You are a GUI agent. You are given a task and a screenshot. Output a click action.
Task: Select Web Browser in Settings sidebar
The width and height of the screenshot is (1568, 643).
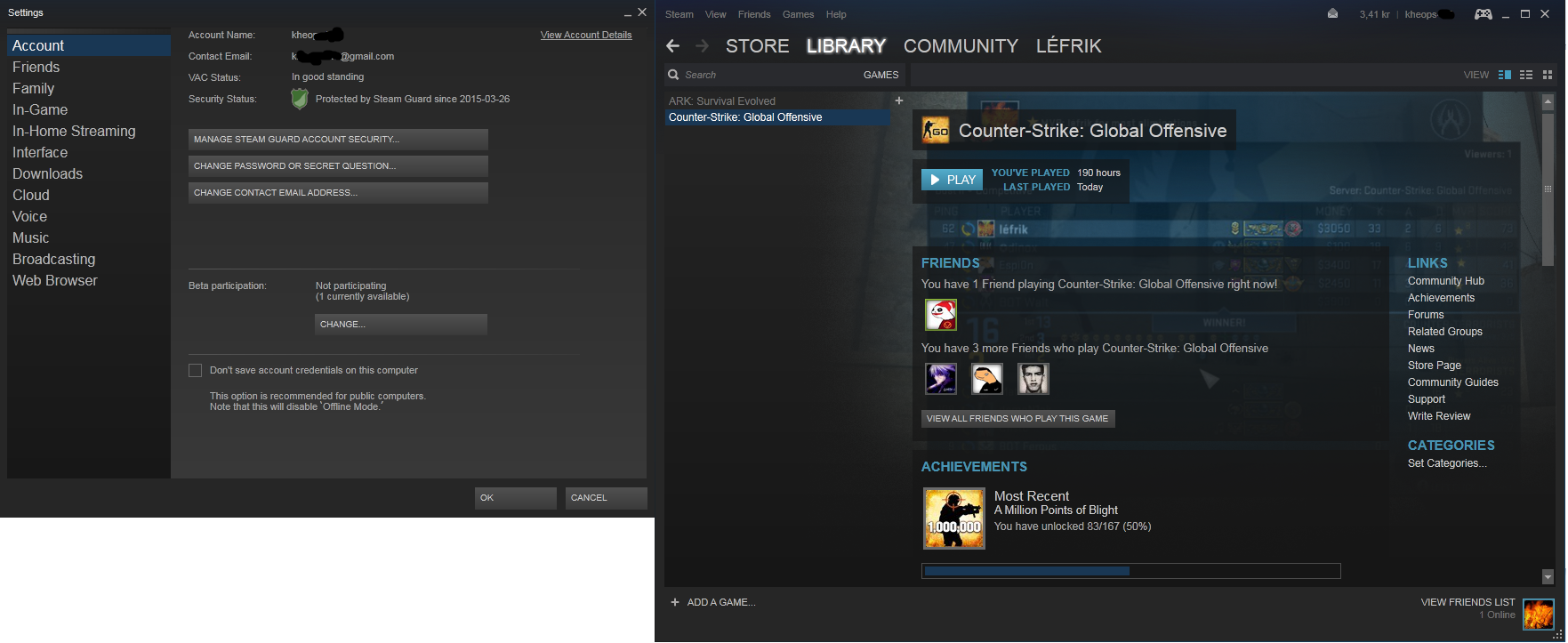coord(89,280)
